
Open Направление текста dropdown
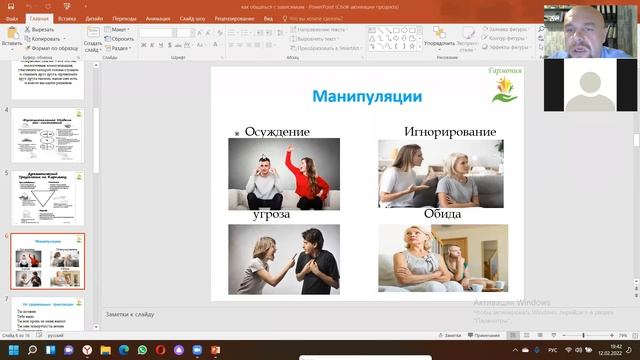click(x=318, y=30)
